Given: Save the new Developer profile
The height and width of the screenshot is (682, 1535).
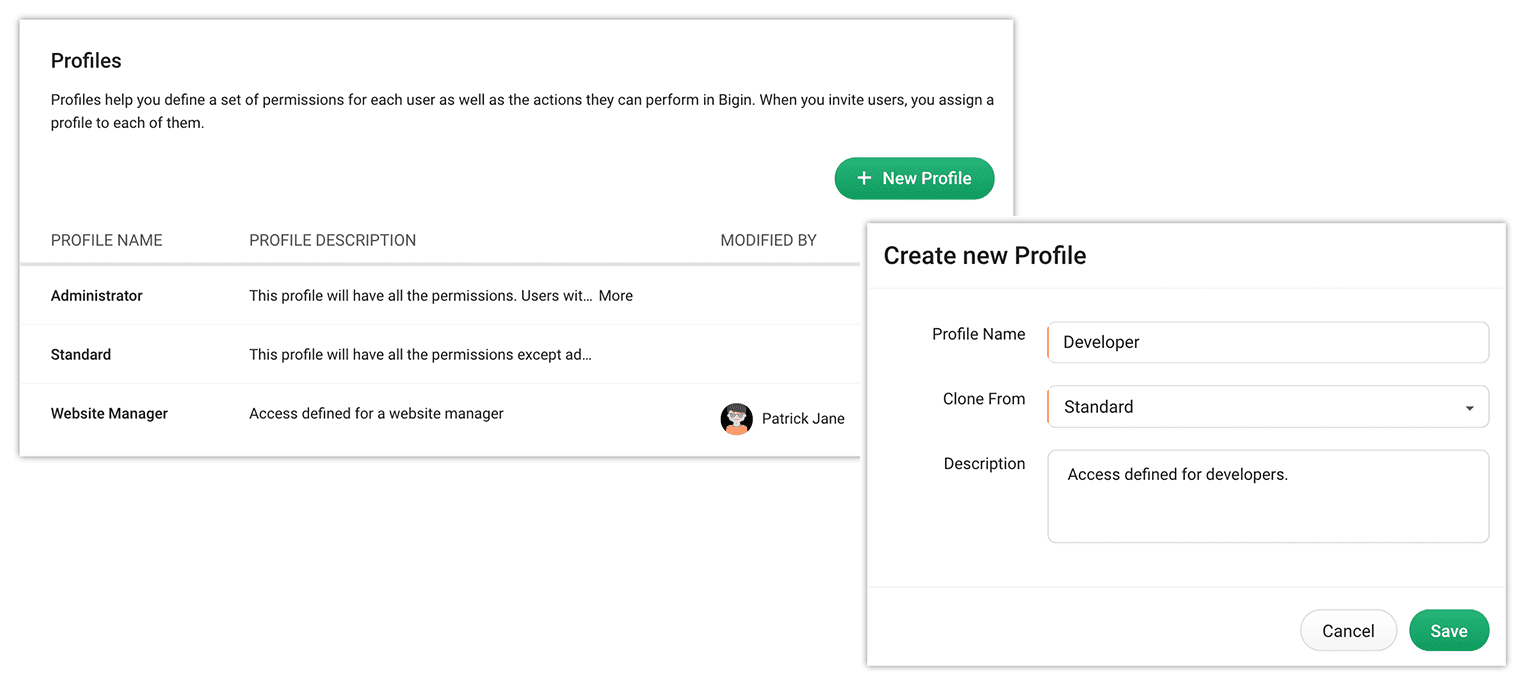Looking at the screenshot, I should point(1448,631).
